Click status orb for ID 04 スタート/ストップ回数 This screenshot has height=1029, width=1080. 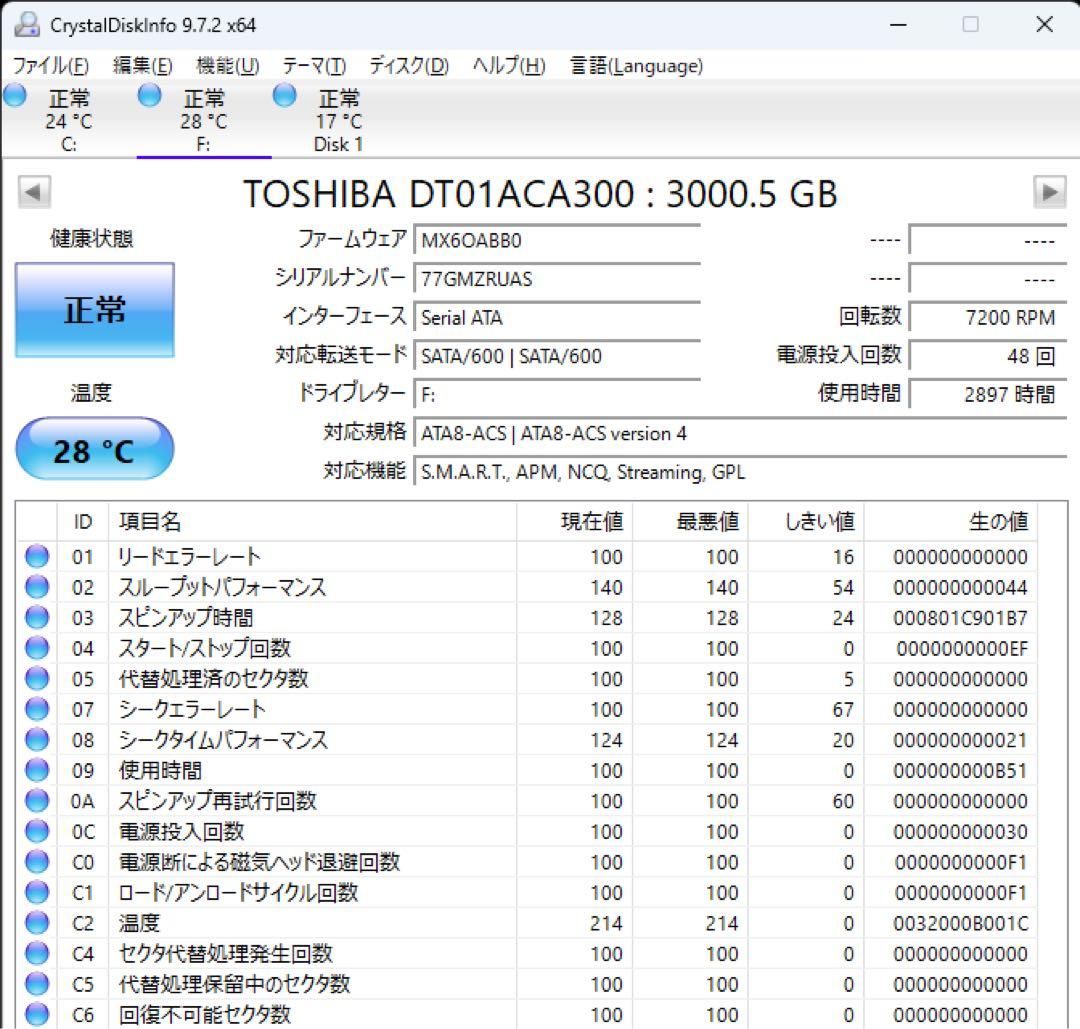tap(37, 648)
